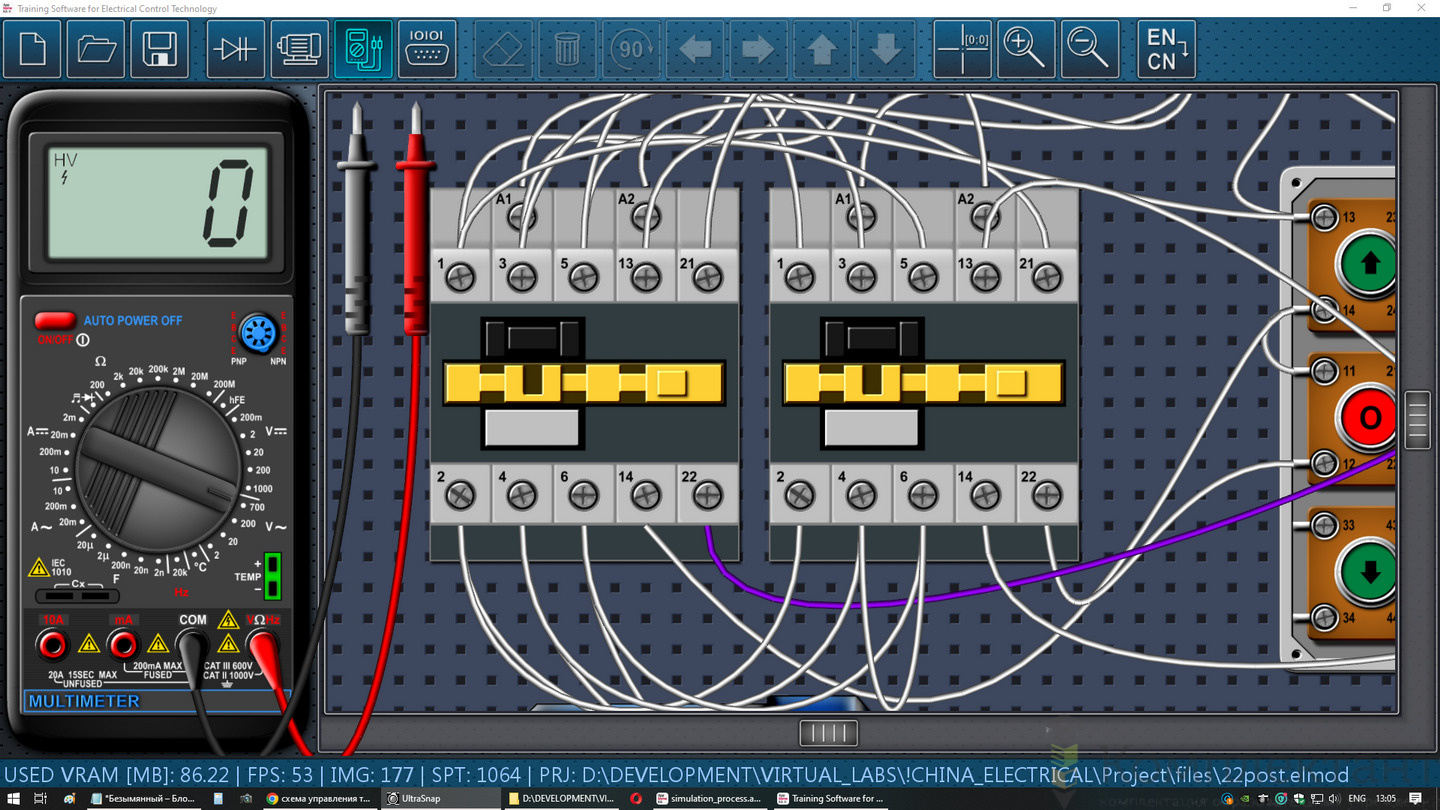The height and width of the screenshot is (810, 1440).
Task: Open UltraSnap from the Windows taskbar
Action: [x=420, y=799]
